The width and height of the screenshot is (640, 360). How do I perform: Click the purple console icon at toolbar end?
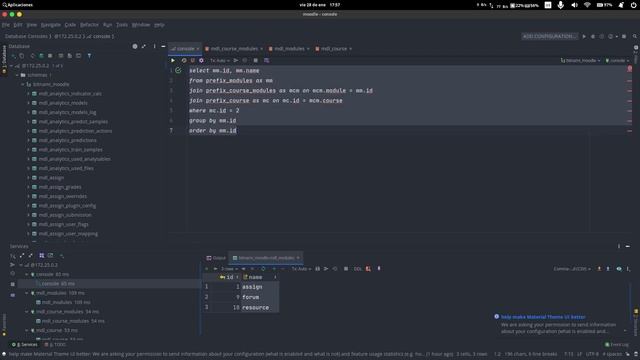coord(267,60)
